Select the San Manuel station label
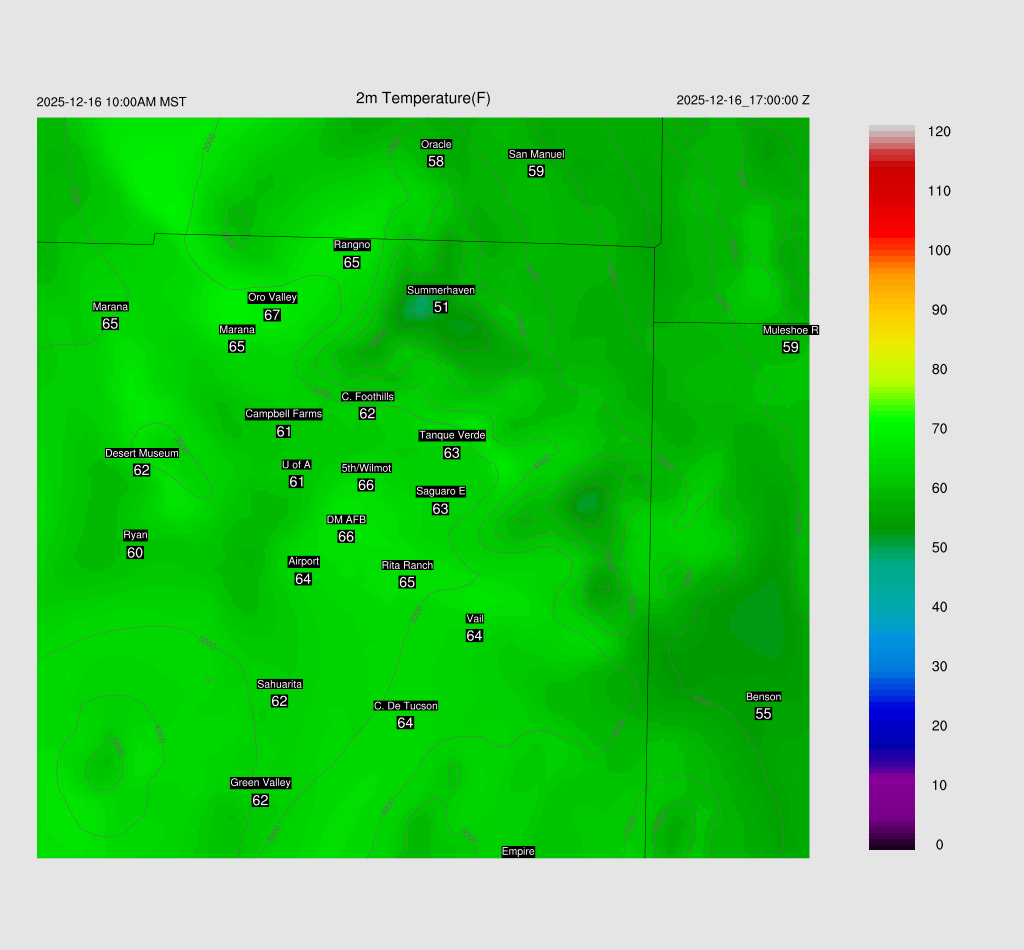Image resolution: width=1024 pixels, height=950 pixels. click(x=536, y=154)
